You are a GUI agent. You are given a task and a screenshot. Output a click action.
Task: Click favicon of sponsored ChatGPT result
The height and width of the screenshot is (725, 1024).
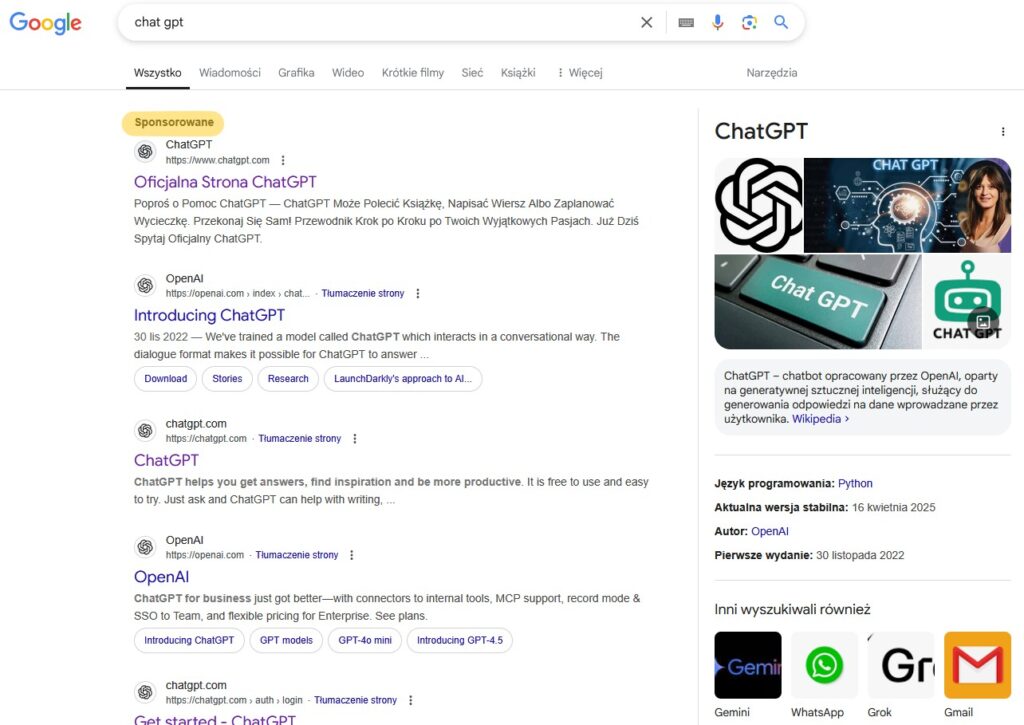[x=145, y=152]
